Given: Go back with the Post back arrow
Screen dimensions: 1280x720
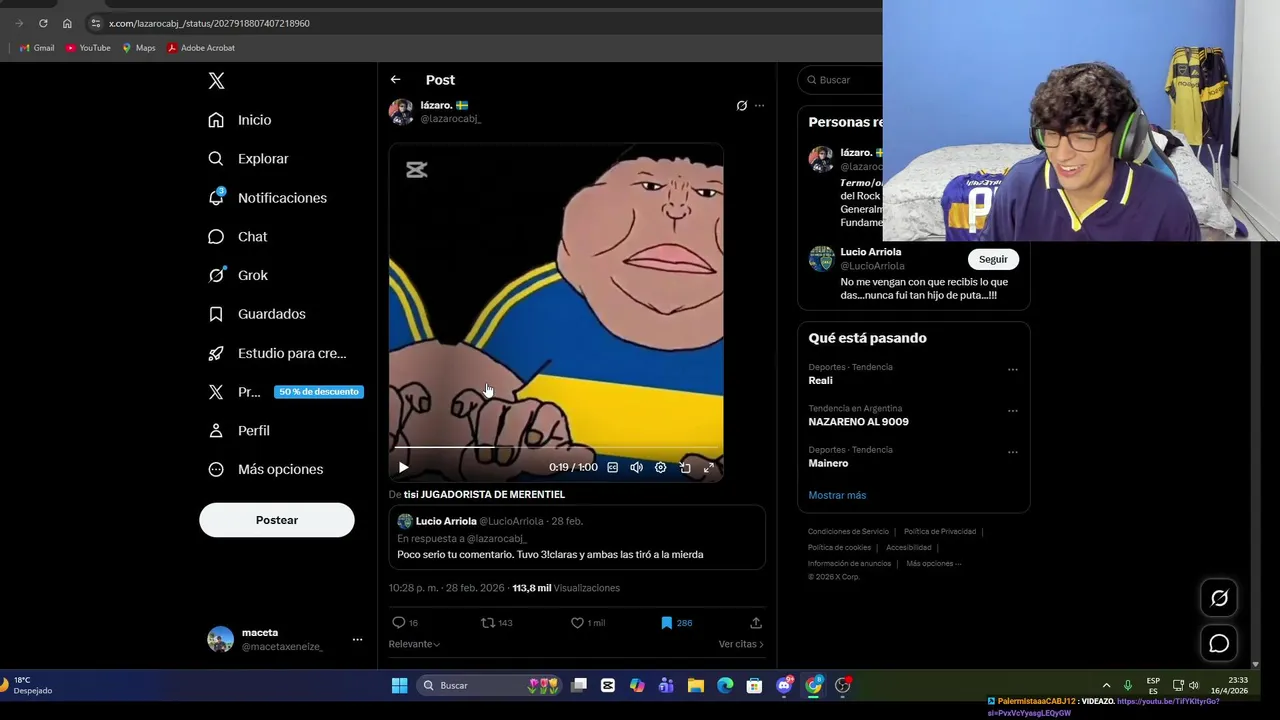Looking at the screenshot, I should pyautogui.click(x=395, y=80).
